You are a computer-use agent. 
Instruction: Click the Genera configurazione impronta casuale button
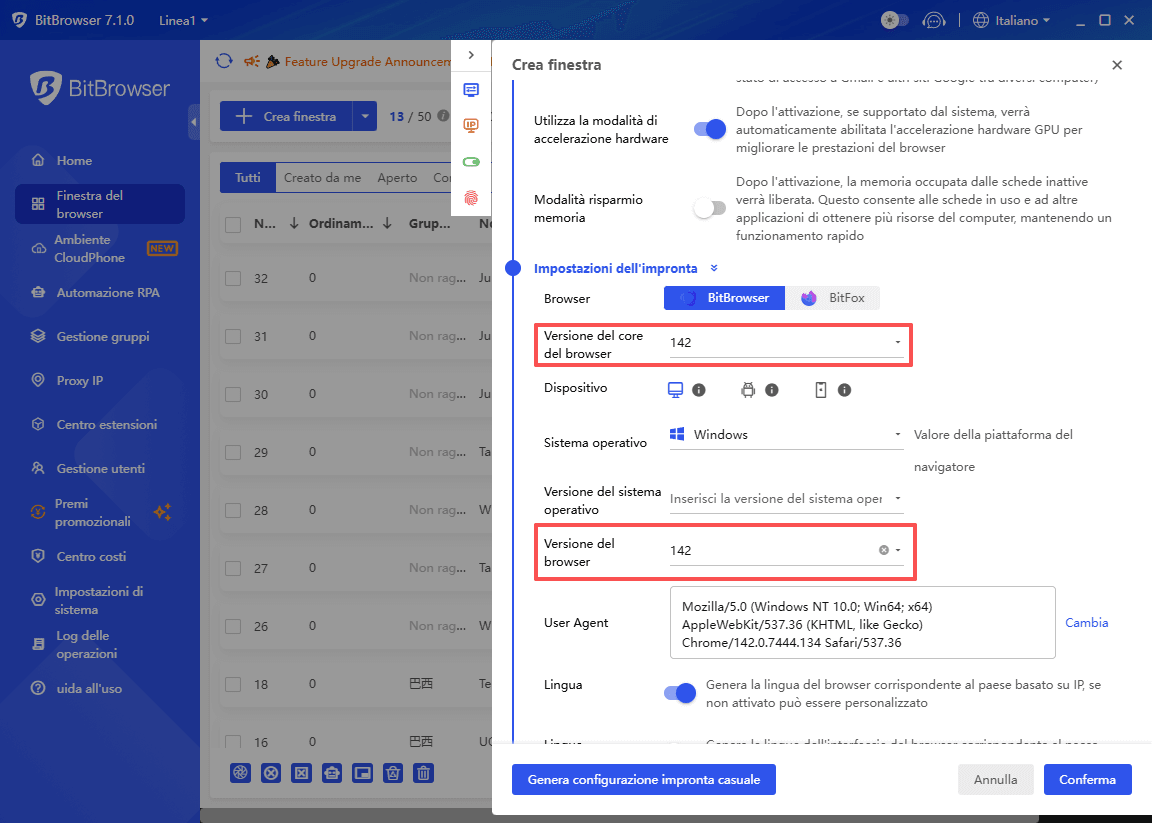tap(643, 779)
